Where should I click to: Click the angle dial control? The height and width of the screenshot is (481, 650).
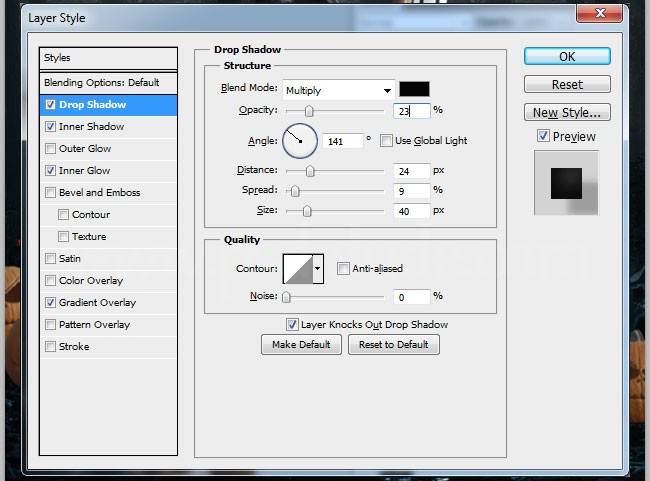pos(299,141)
